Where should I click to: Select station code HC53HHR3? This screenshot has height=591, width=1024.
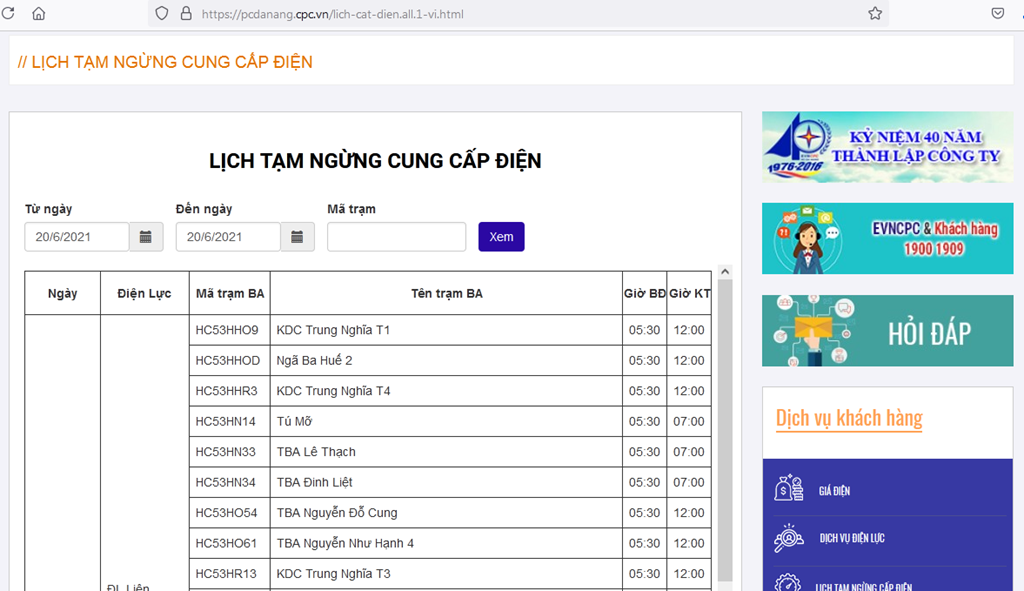click(226, 391)
